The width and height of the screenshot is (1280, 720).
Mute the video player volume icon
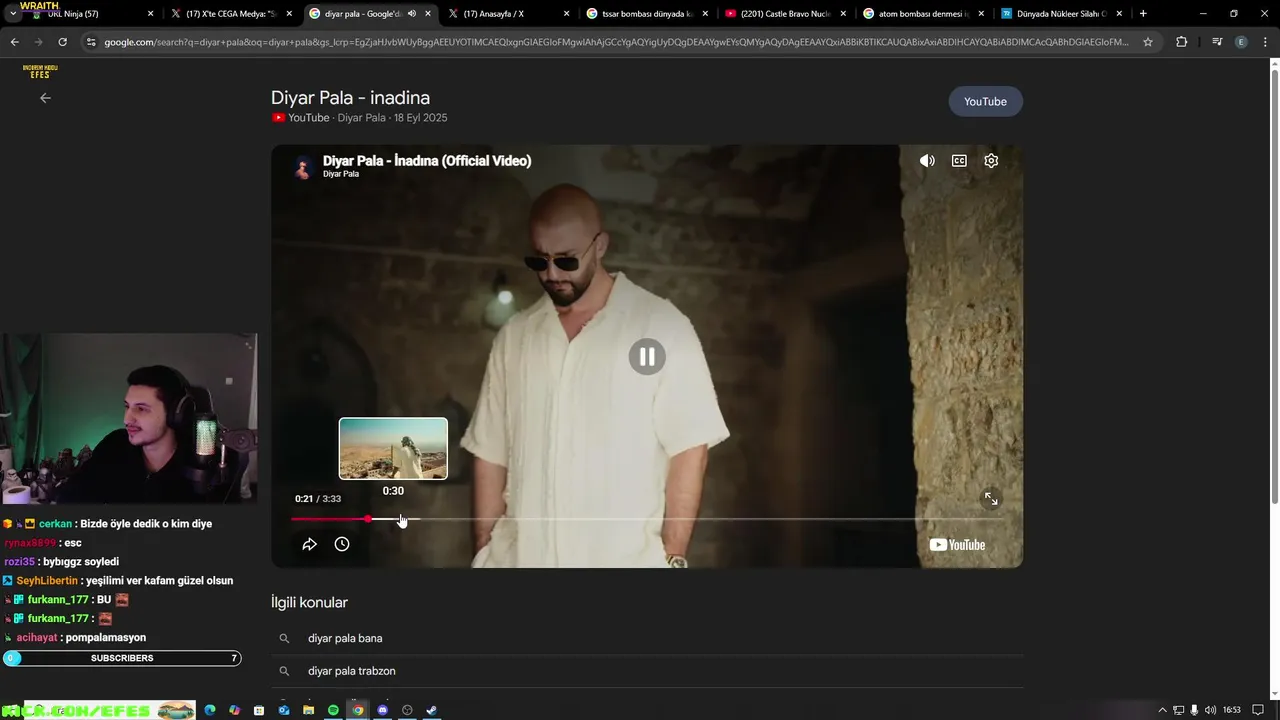click(927, 161)
